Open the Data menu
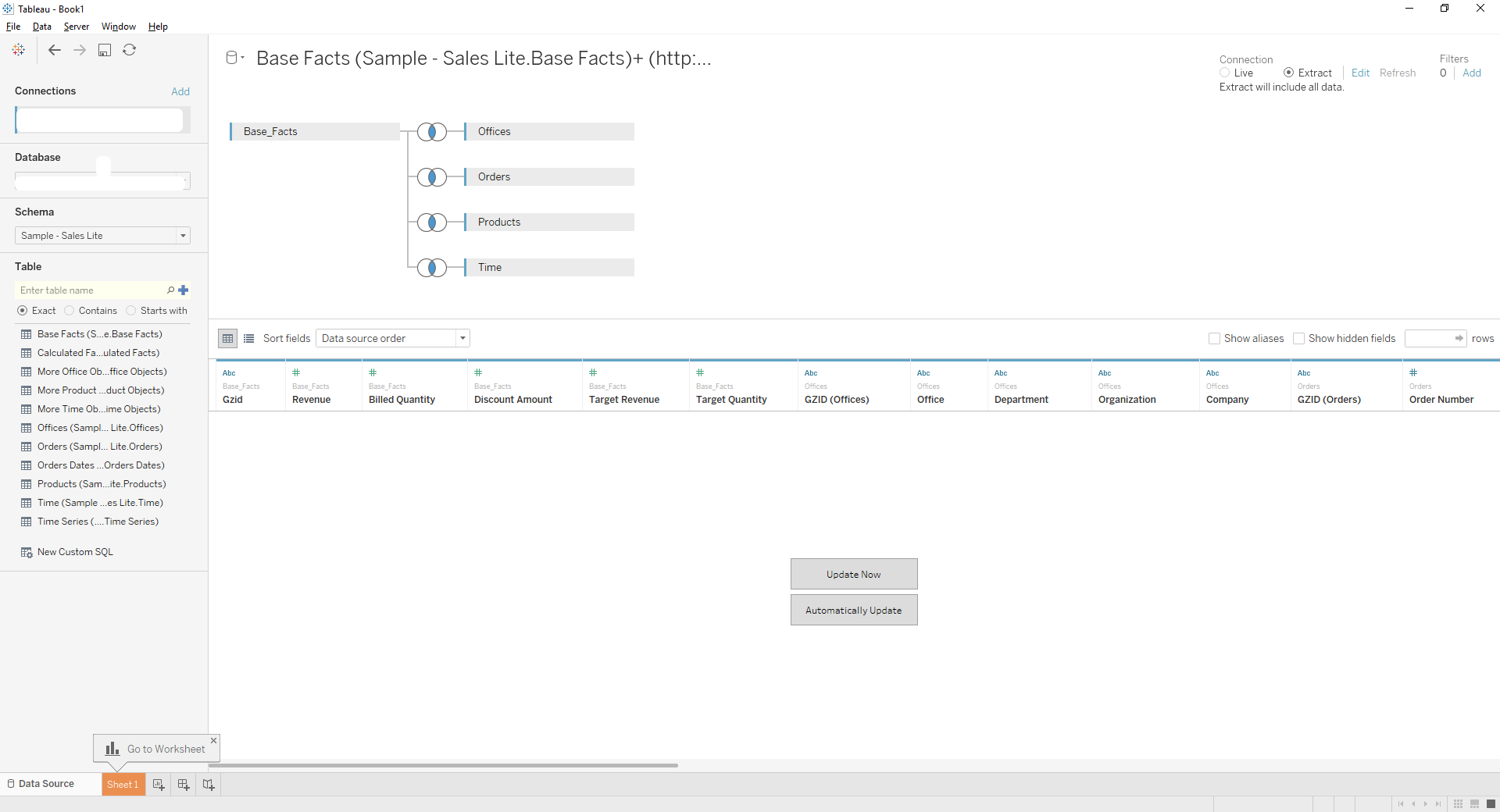The height and width of the screenshot is (812, 1500). 41,27
